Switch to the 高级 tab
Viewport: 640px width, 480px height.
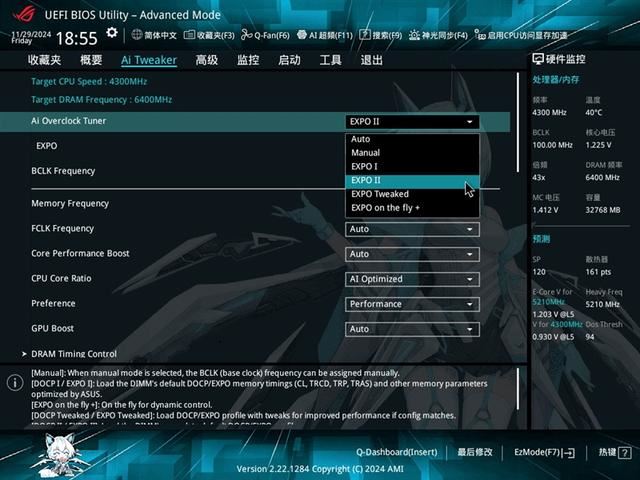coord(207,60)
